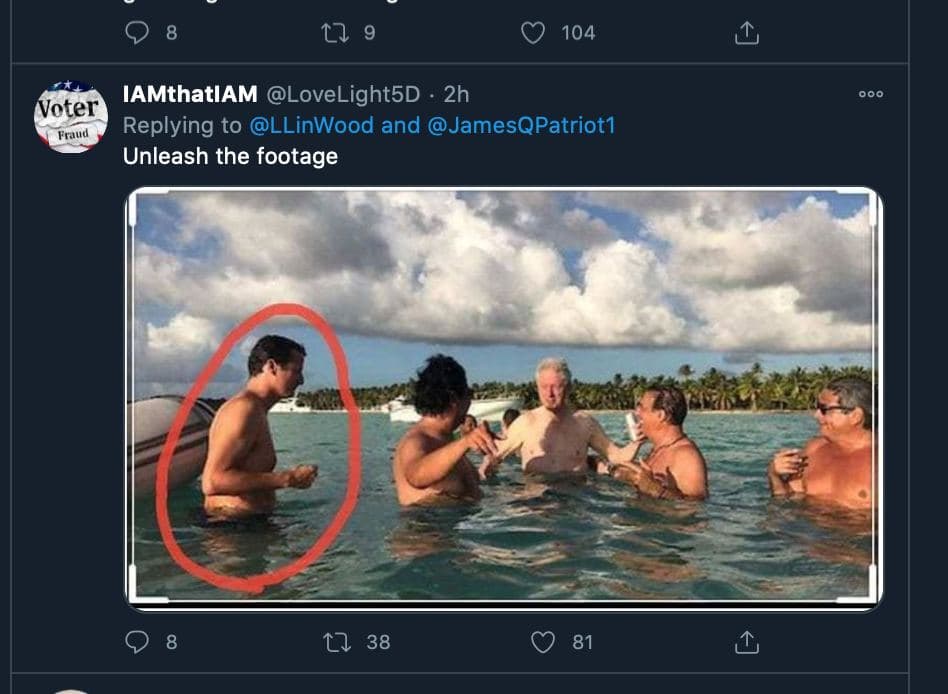
Task: Open the IAMthatIAM display name profile
Action: pos(190,95)
